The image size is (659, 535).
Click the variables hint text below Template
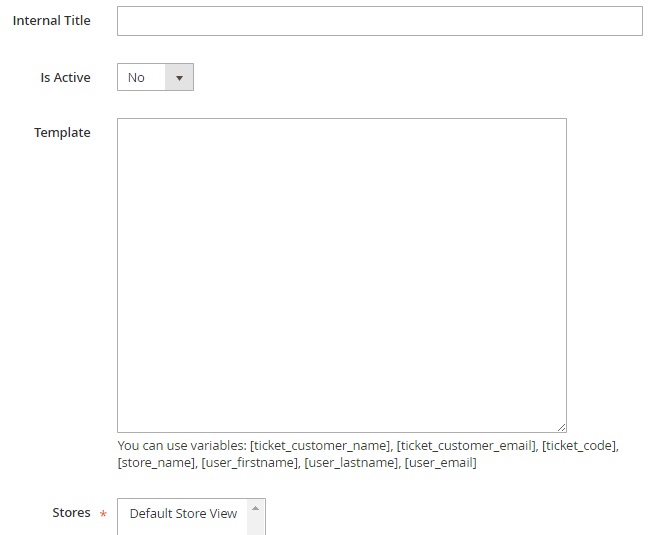(x=368, y=454)
